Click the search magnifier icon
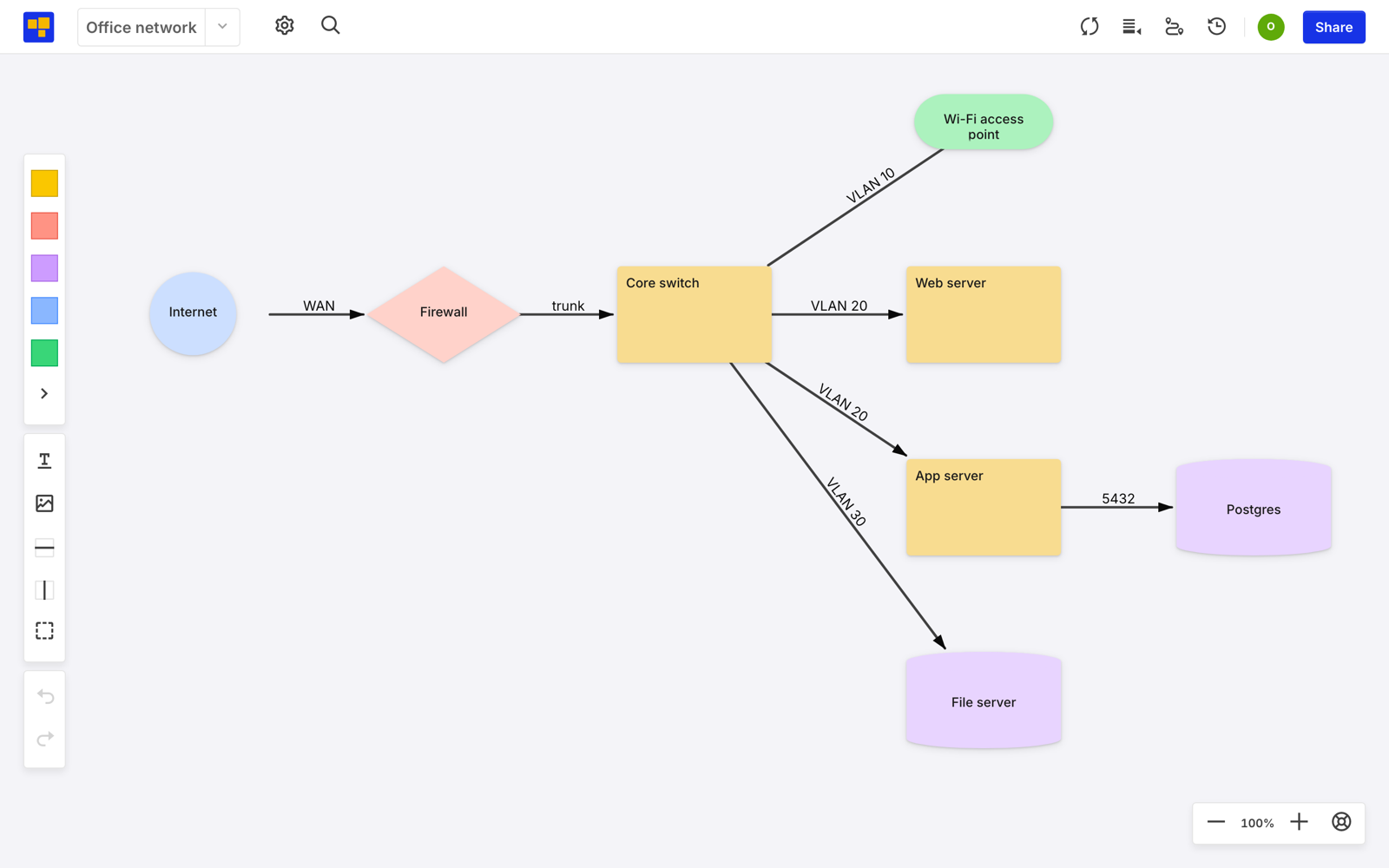The height and width of the screenshot is (868, 1389). point(330,26)
